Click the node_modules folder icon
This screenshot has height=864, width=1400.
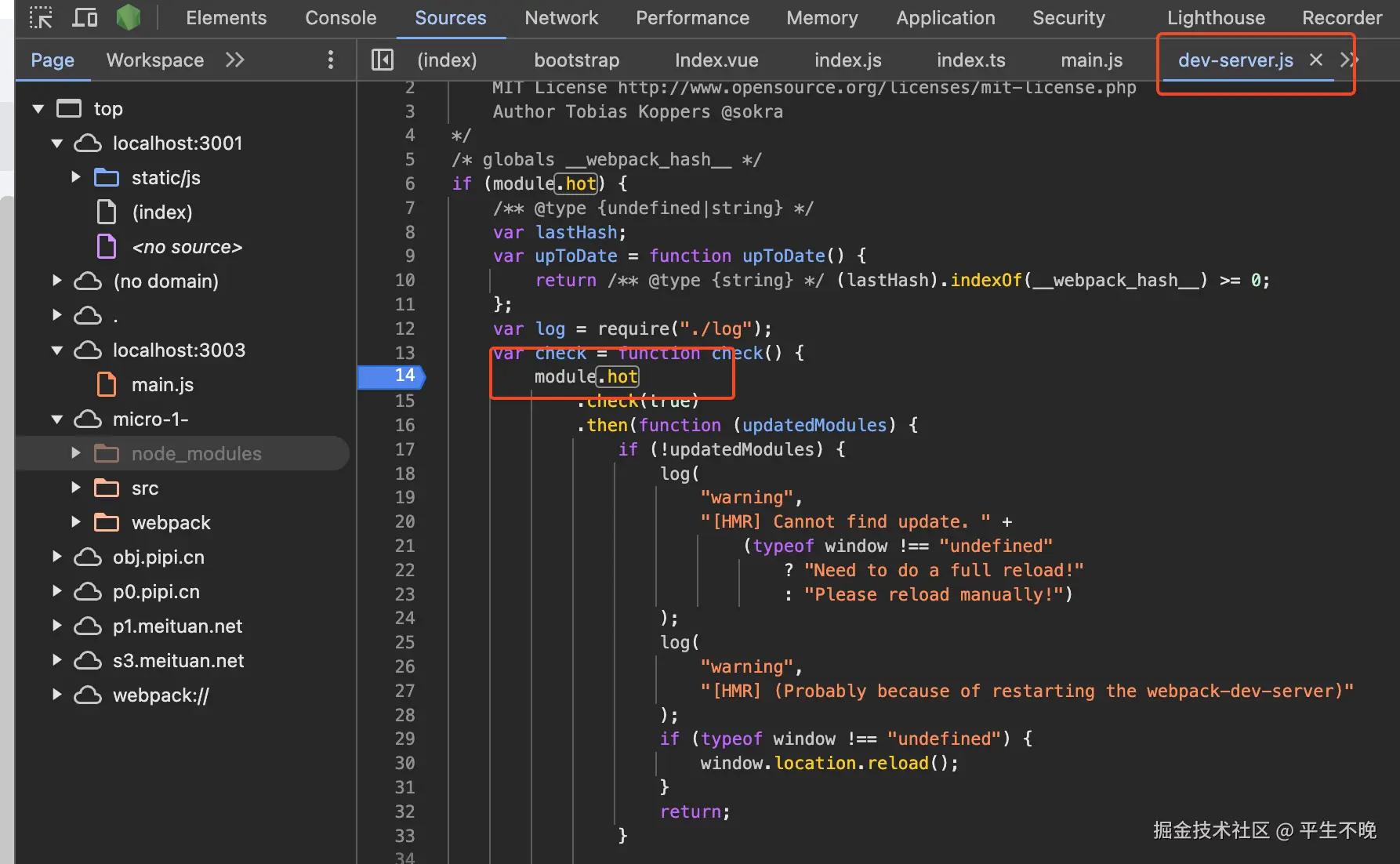tap(107, 454)
